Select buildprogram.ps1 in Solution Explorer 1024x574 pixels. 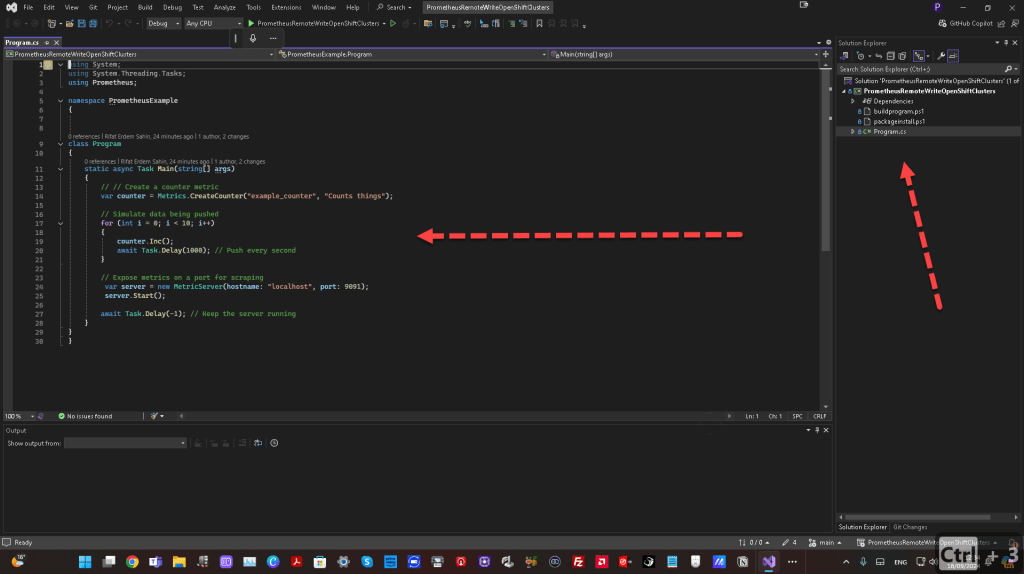pyautogui.click(x=899, y=112)
